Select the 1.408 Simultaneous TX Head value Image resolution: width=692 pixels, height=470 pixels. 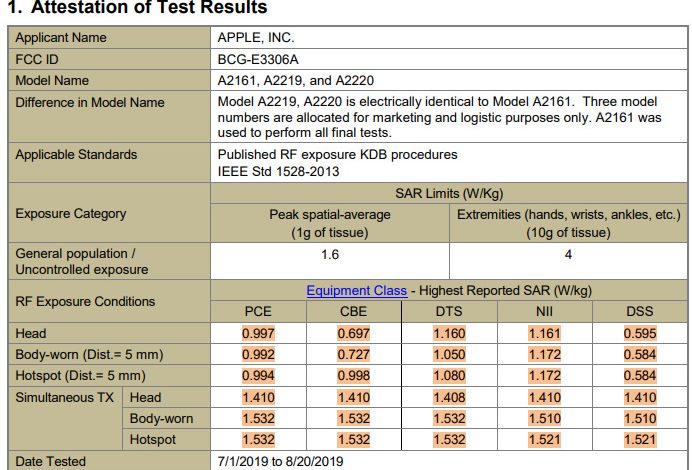449,397
